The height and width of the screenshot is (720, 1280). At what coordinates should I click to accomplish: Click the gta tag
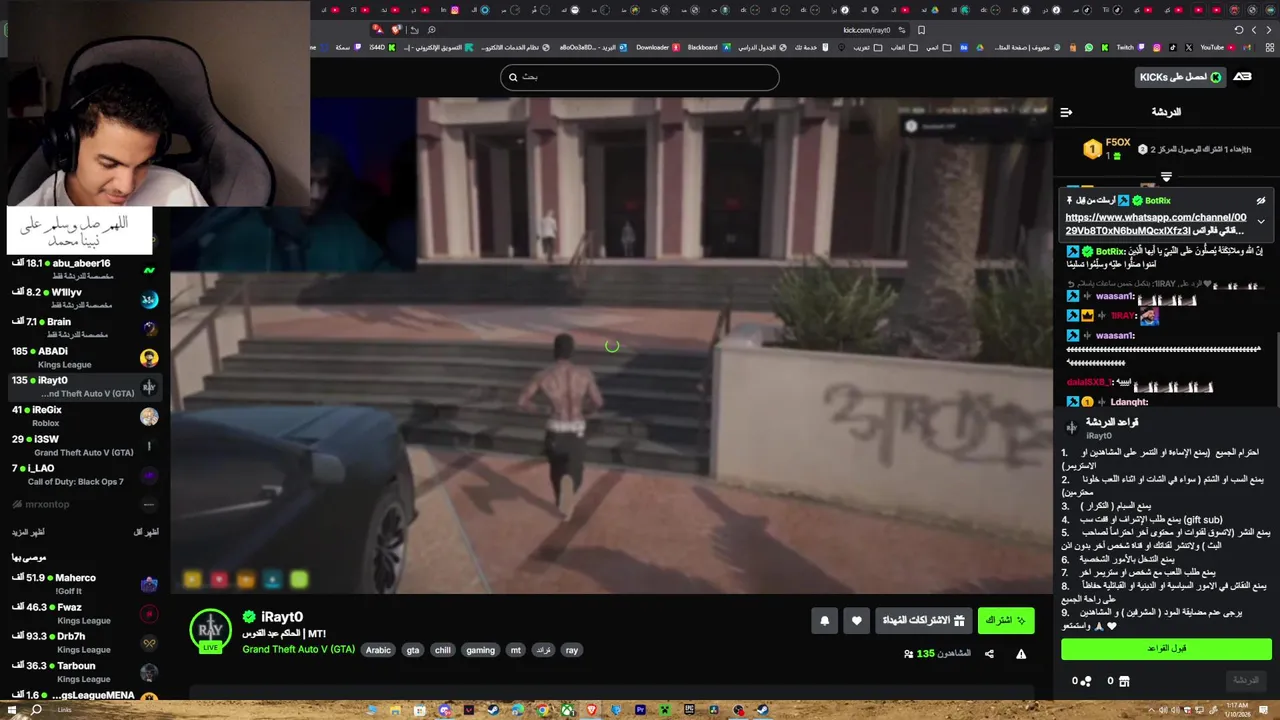pyautogui.click(x=413, y=650)
